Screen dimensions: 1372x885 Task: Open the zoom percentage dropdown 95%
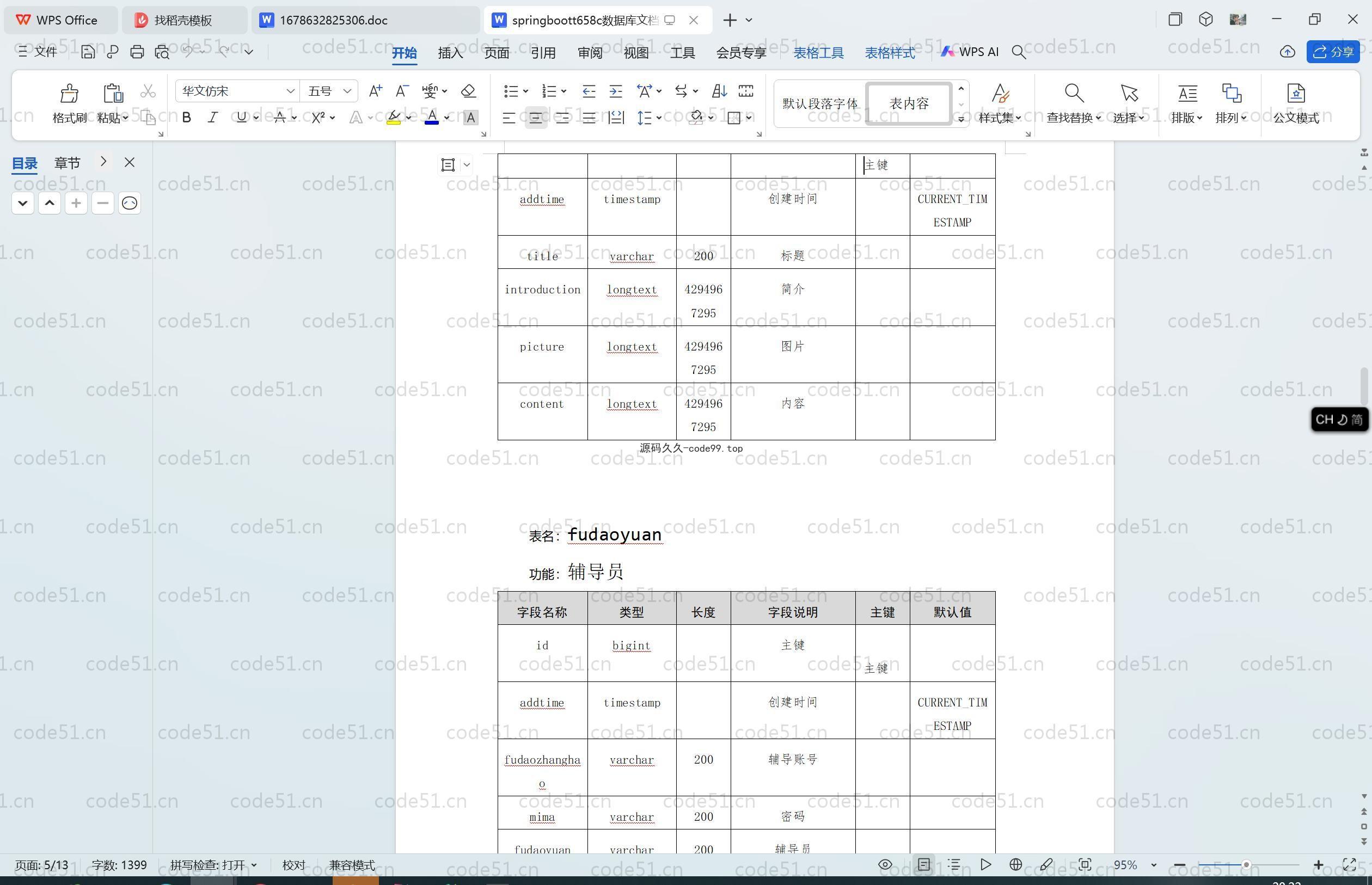tap(1153, 865)
